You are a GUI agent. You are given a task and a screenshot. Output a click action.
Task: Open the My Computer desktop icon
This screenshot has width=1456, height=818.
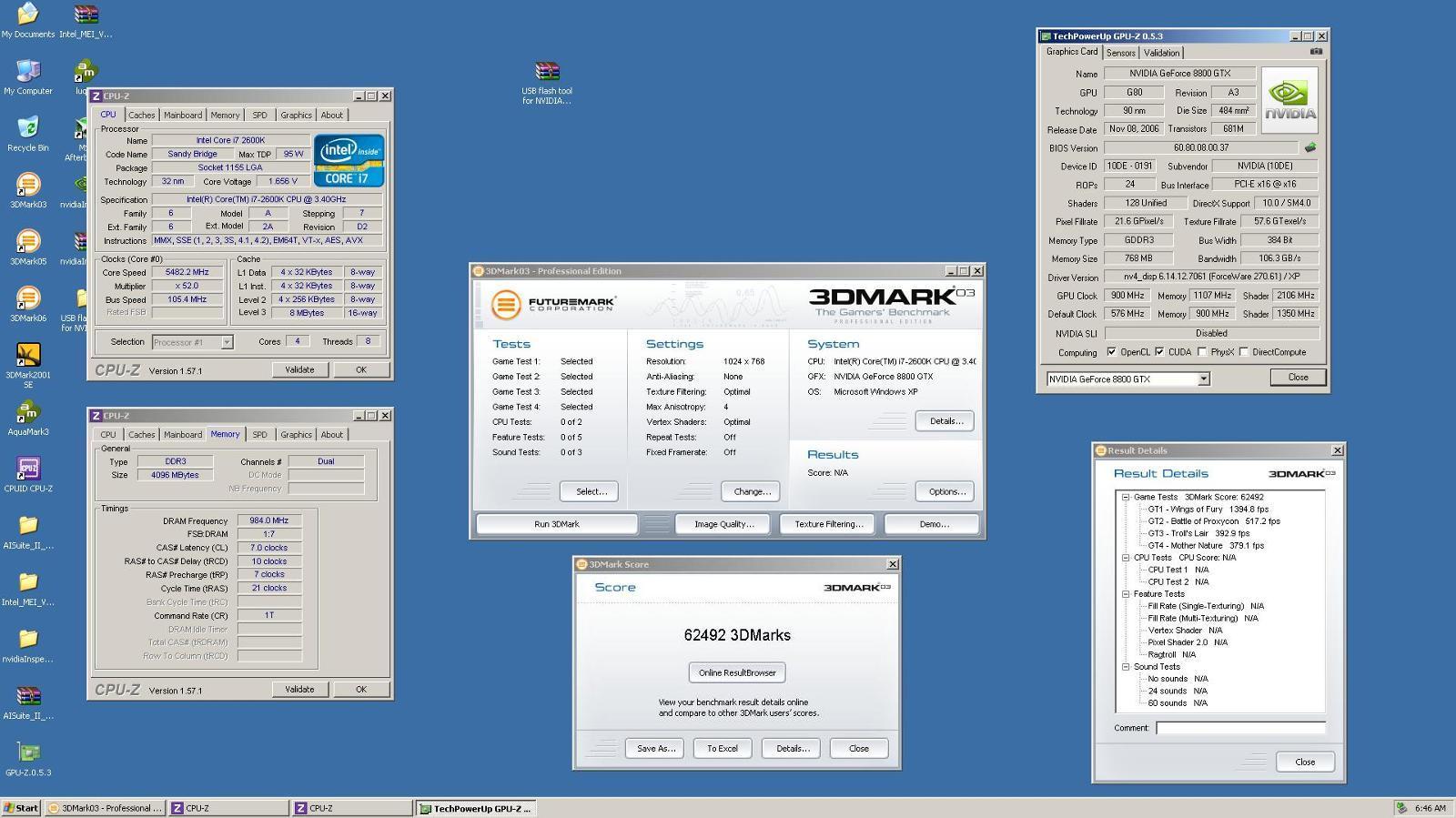point(28,76)
